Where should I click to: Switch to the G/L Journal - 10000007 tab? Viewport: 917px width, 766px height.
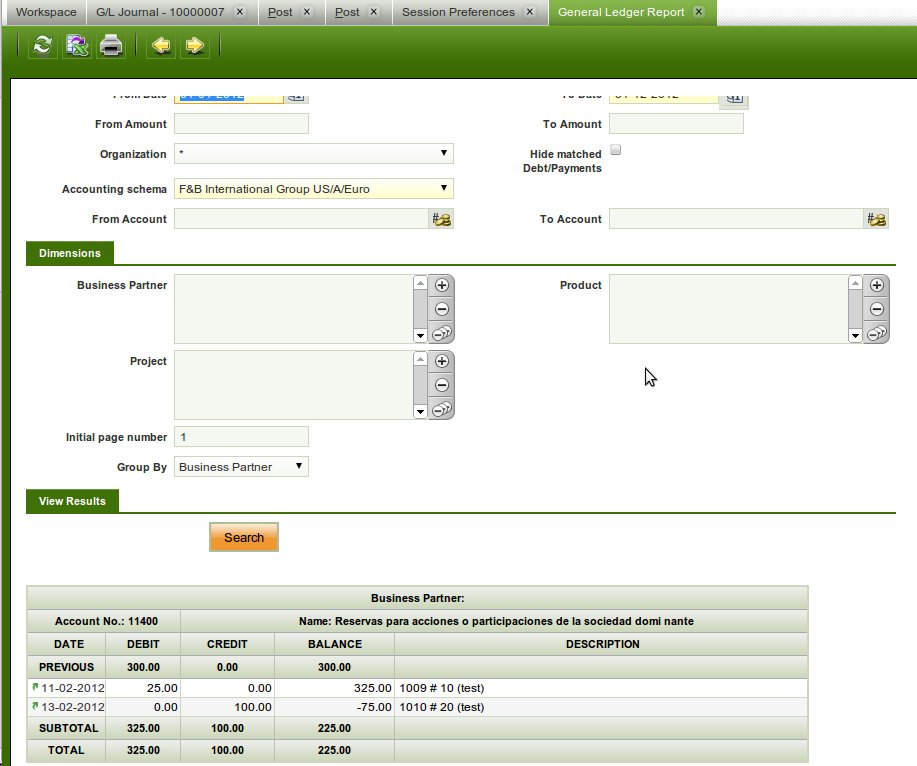pyautogui.click(x=162, y=12)
